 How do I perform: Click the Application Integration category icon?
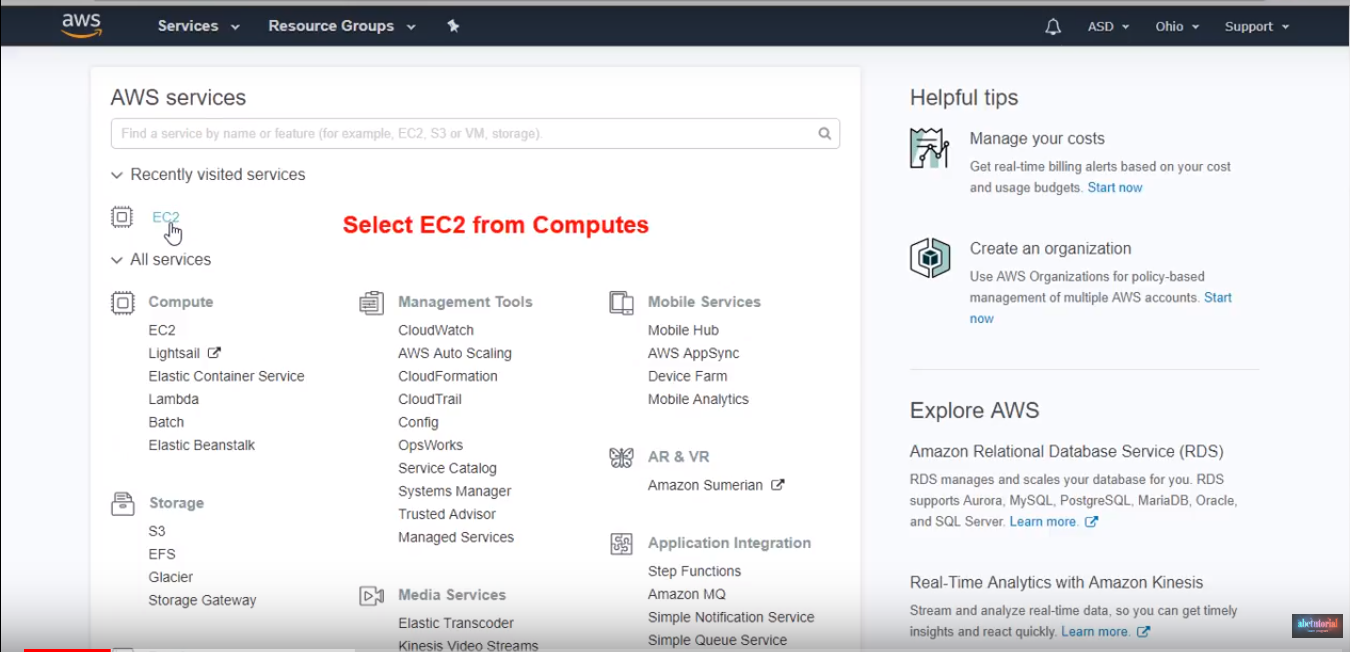coord(621,544)
